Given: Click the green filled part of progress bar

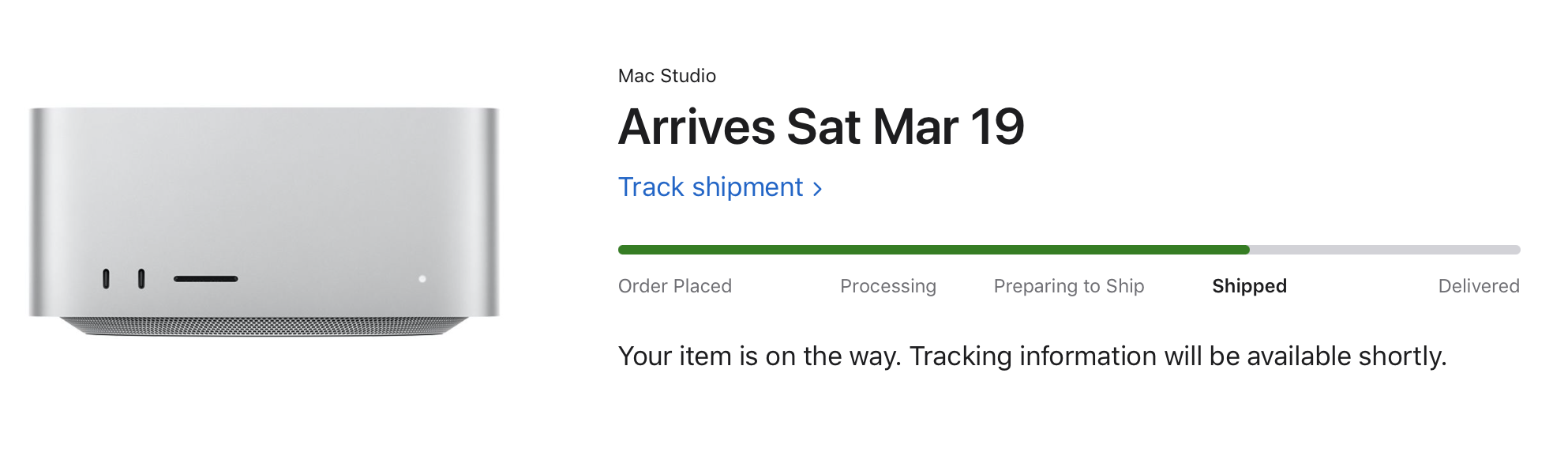Looking at the screenshot, I should [932, 250].
